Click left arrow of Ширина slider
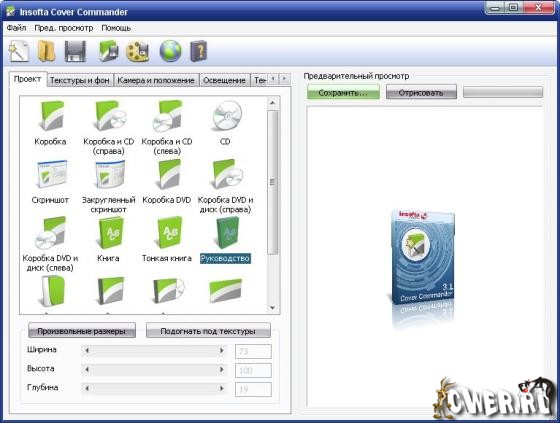560x423 pixels. tap(87, 351)
